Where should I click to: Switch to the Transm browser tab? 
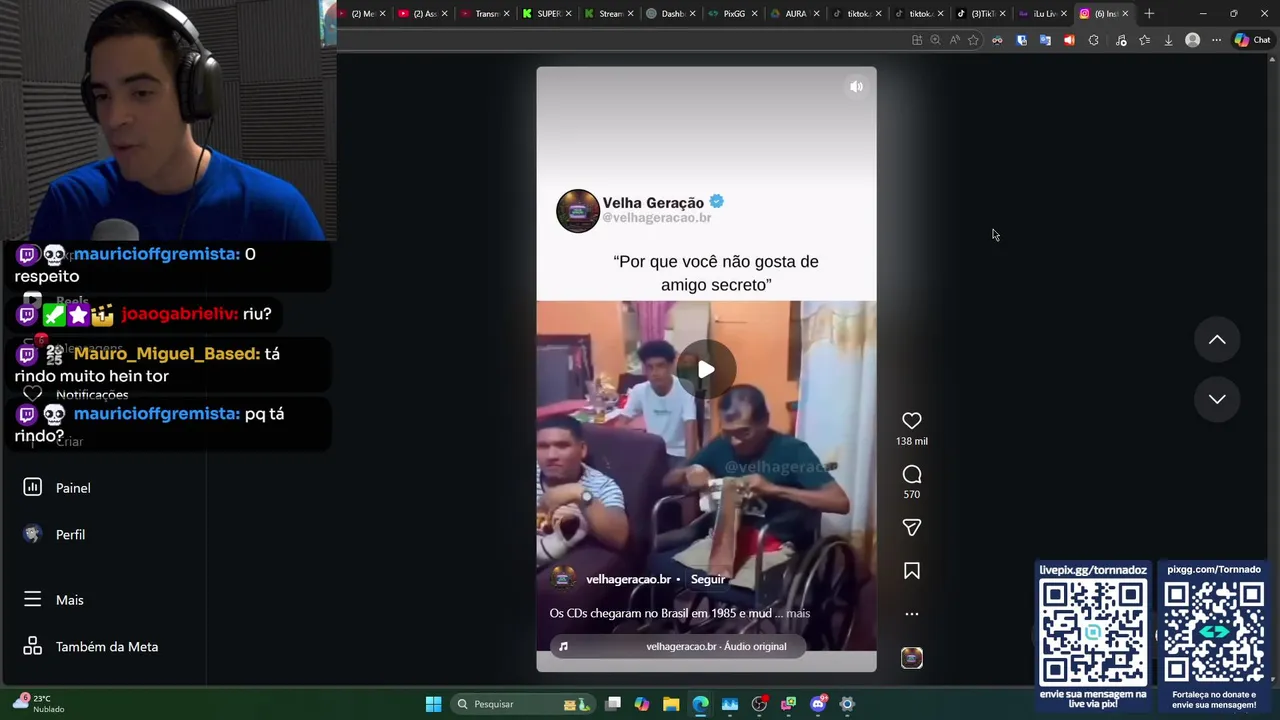(x=486, y=14)
